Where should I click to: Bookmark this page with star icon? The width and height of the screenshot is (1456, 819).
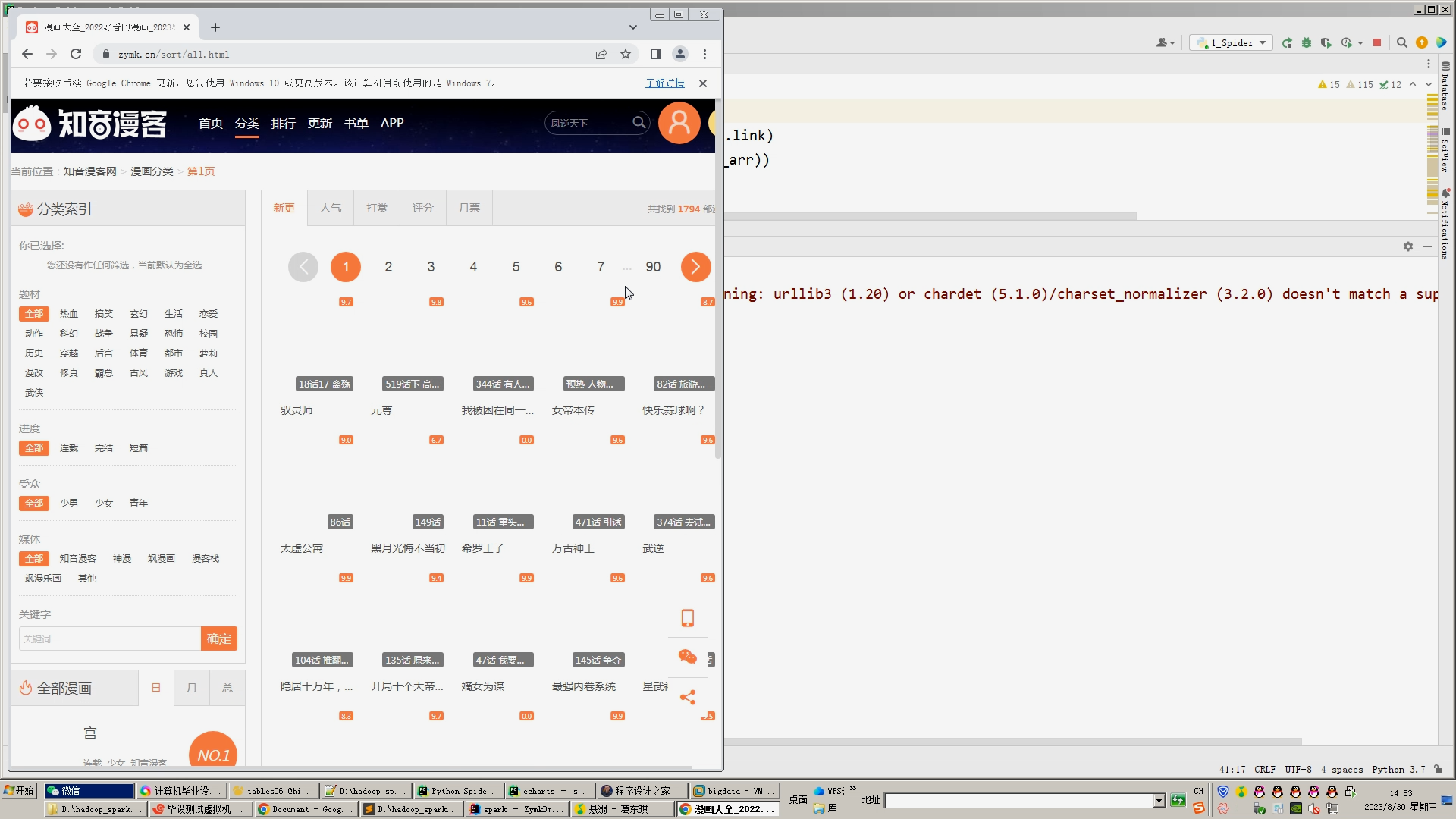point(626,54)
